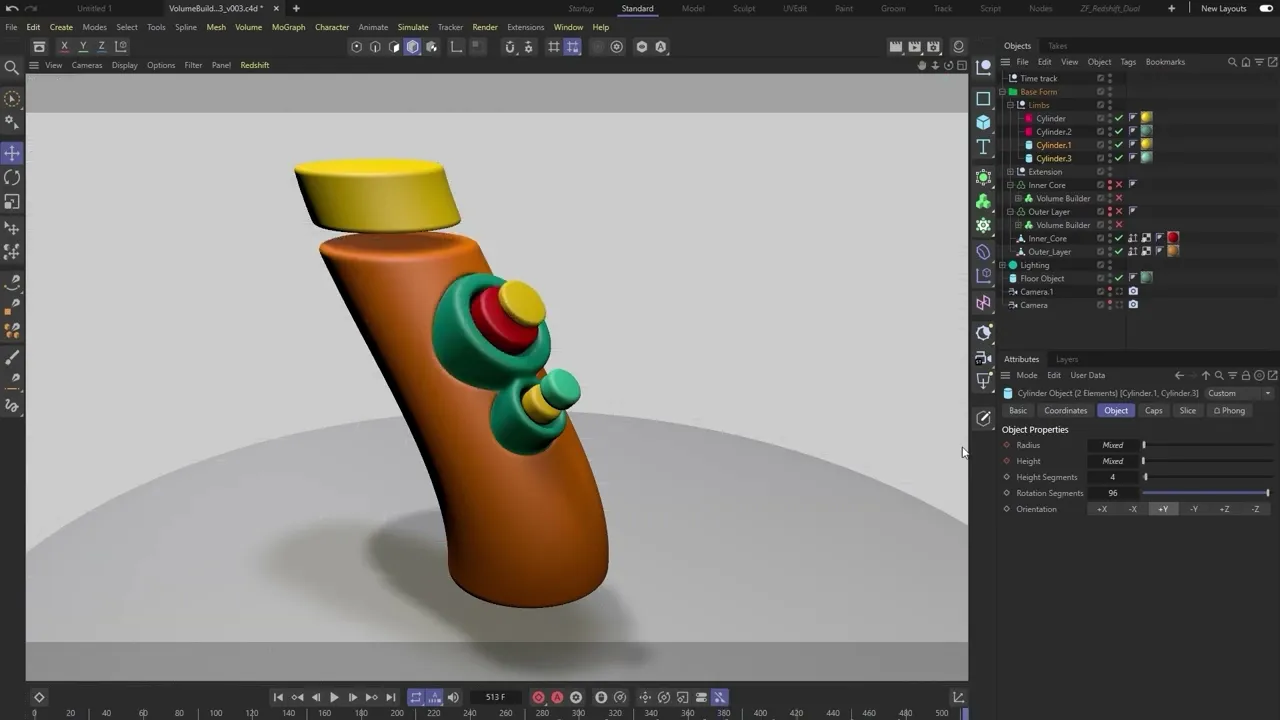Viewport: 1280px width, 720px height.
Task: Click the Render View clapperboard icon
Action: click(896, 46)
